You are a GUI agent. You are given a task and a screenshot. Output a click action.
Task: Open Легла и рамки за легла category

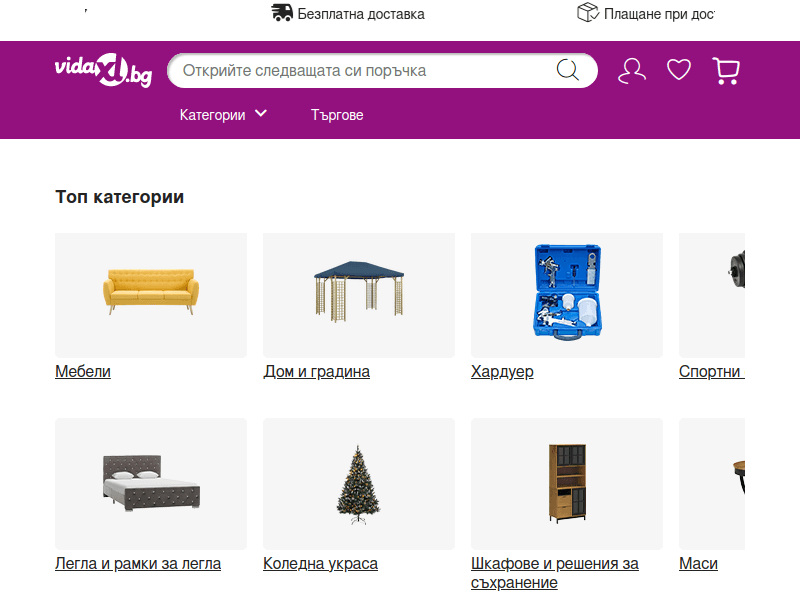138,563
